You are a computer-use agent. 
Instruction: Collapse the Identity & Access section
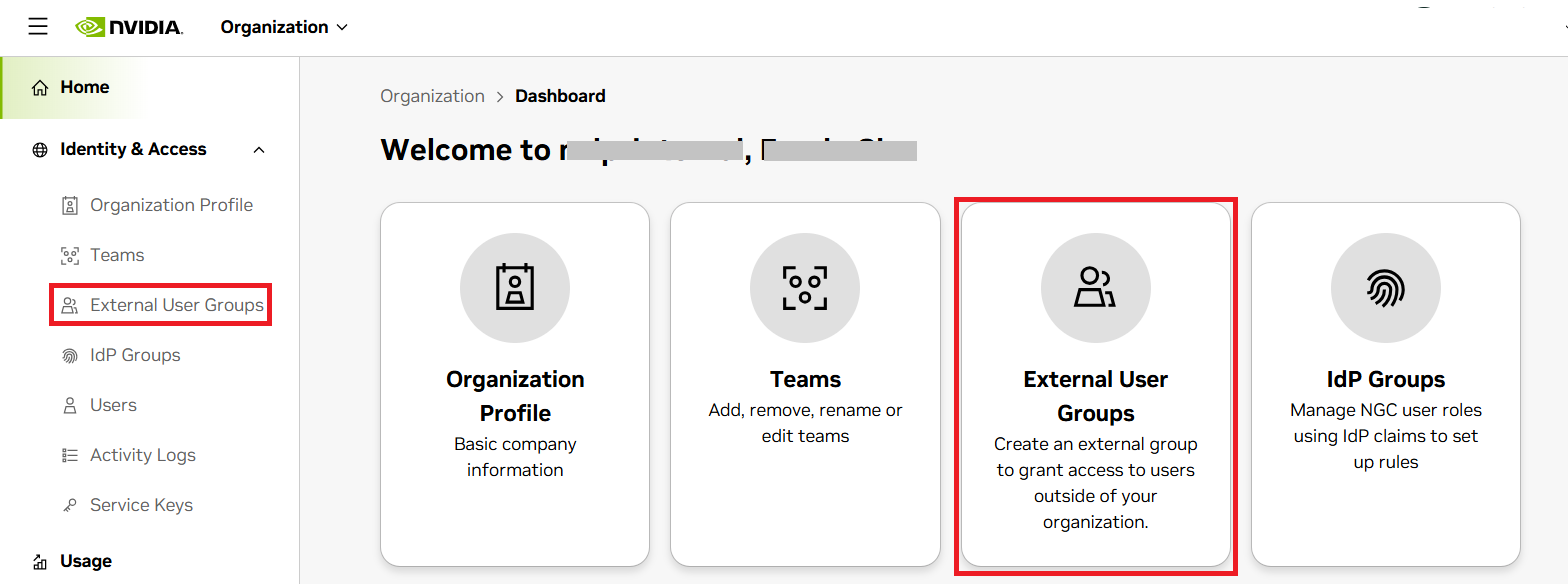[259, 150]
